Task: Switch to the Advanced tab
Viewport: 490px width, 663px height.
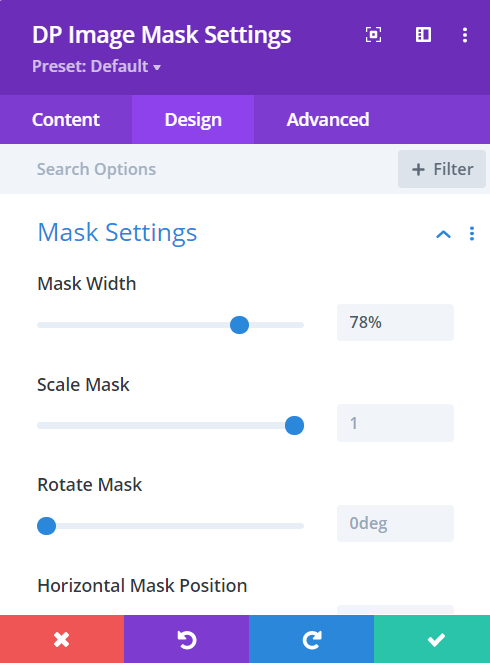Action: coord(328,120)
